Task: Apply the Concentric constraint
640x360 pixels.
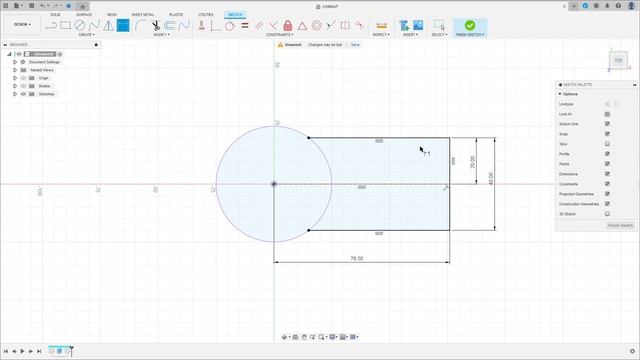Action: click(316, 26)
